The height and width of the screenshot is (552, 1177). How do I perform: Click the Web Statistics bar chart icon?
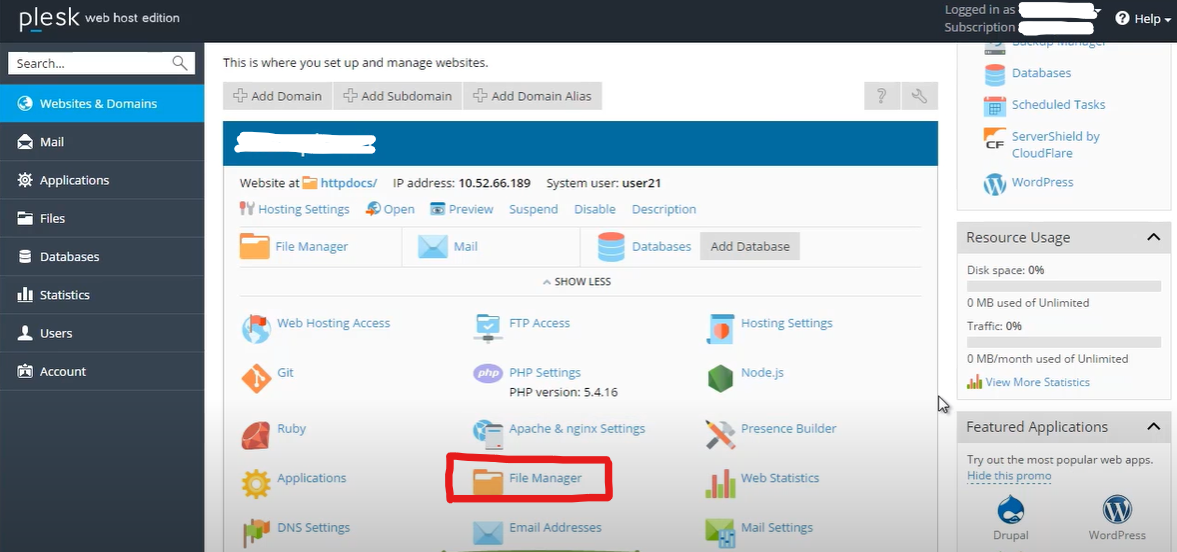tap(720, 484)
